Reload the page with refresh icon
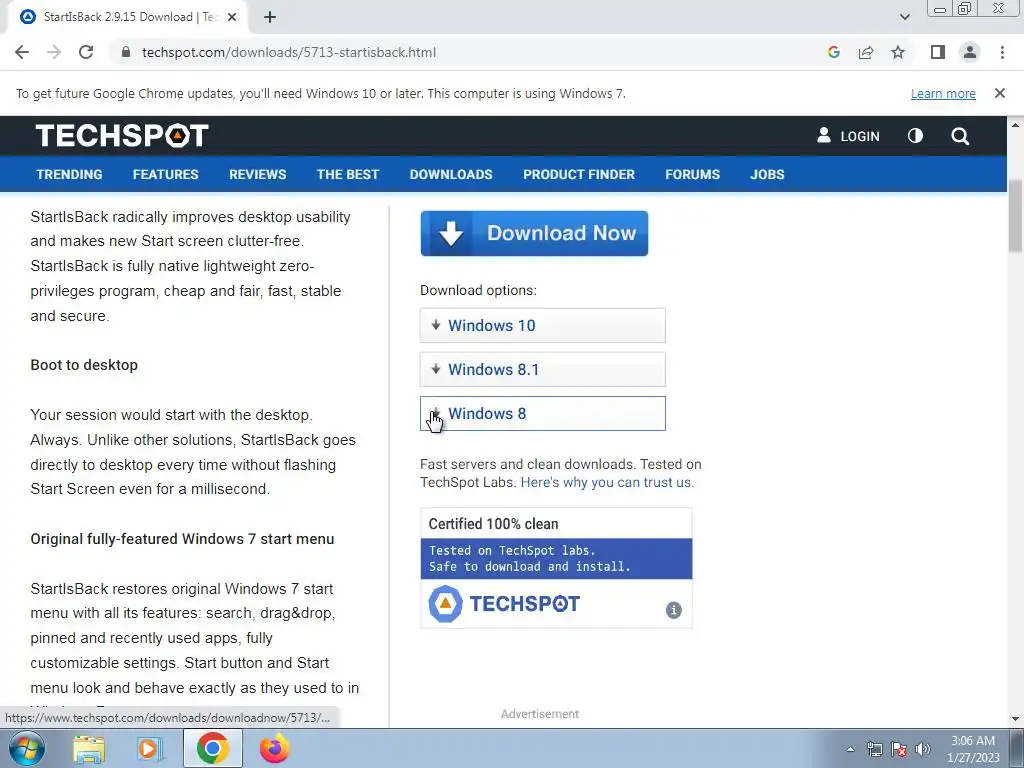This screenshot has height=768, width=1024. (x=86, y=52)
